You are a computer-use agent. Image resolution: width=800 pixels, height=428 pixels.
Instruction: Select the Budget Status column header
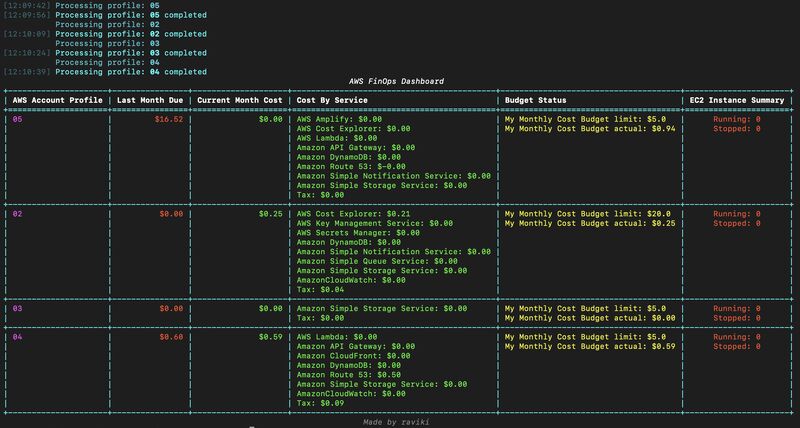[x=536, y=100]
